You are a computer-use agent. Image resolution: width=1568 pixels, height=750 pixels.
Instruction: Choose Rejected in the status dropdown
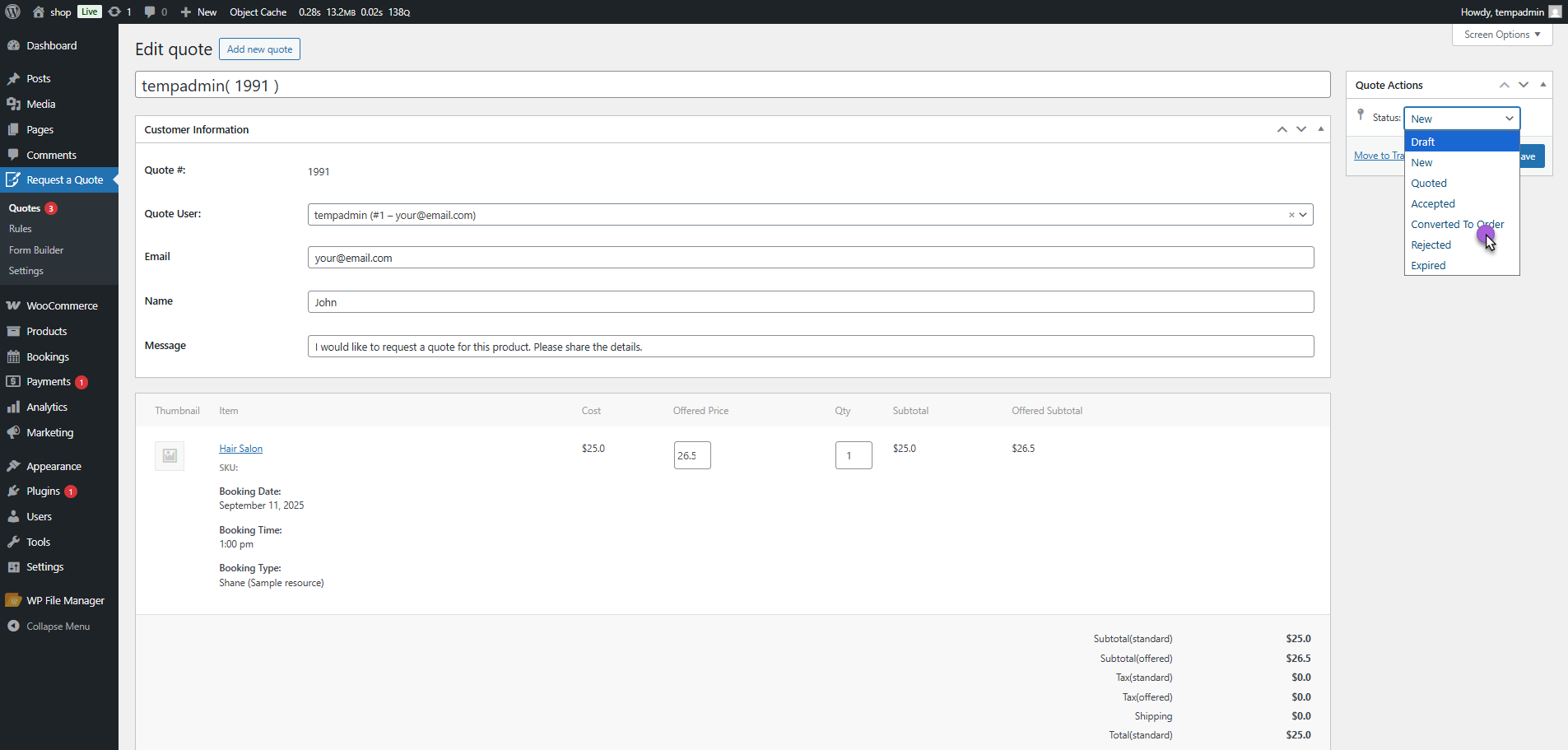click(x=1431, y=245)
